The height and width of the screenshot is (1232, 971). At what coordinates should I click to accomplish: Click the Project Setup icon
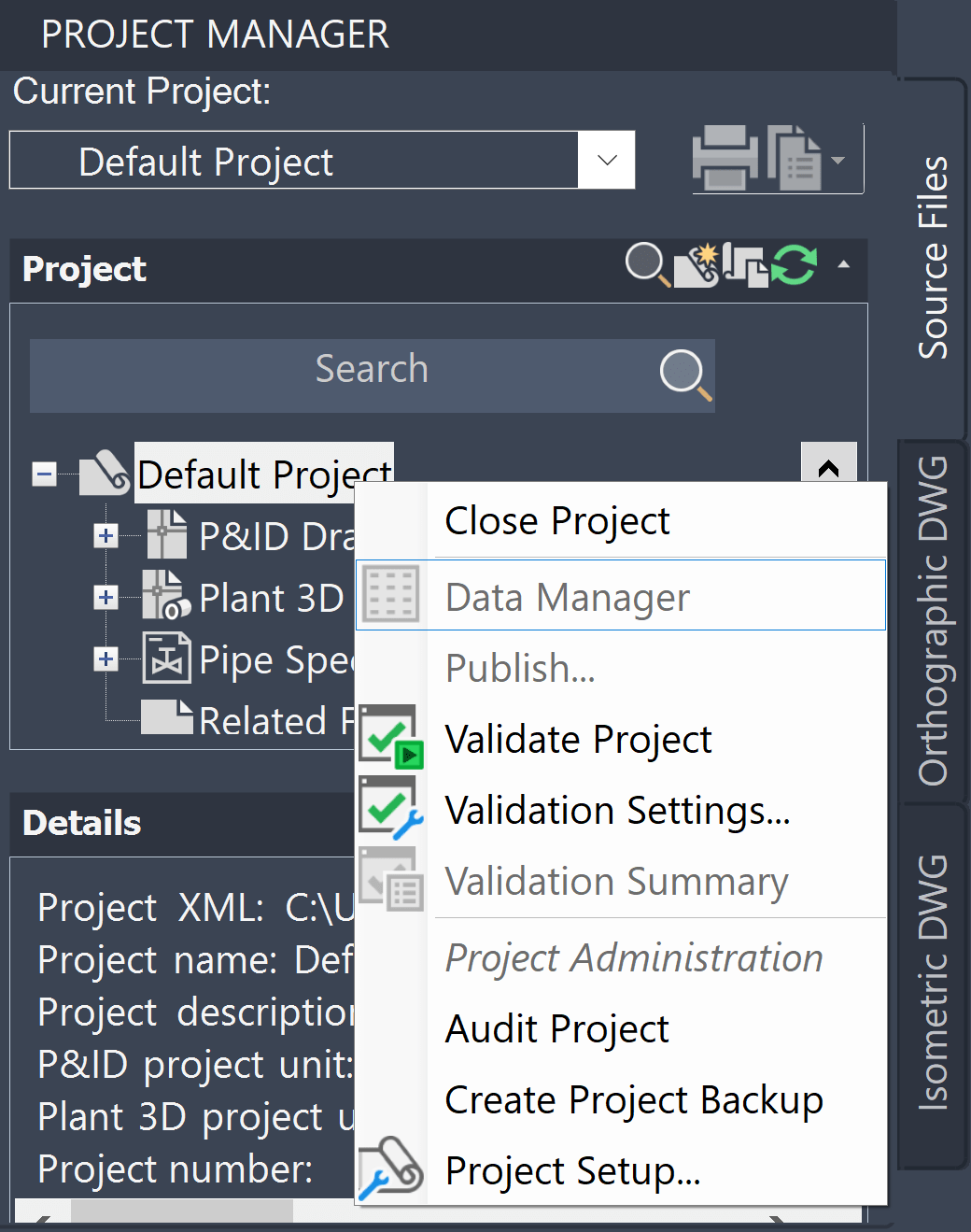(391, 1168)
